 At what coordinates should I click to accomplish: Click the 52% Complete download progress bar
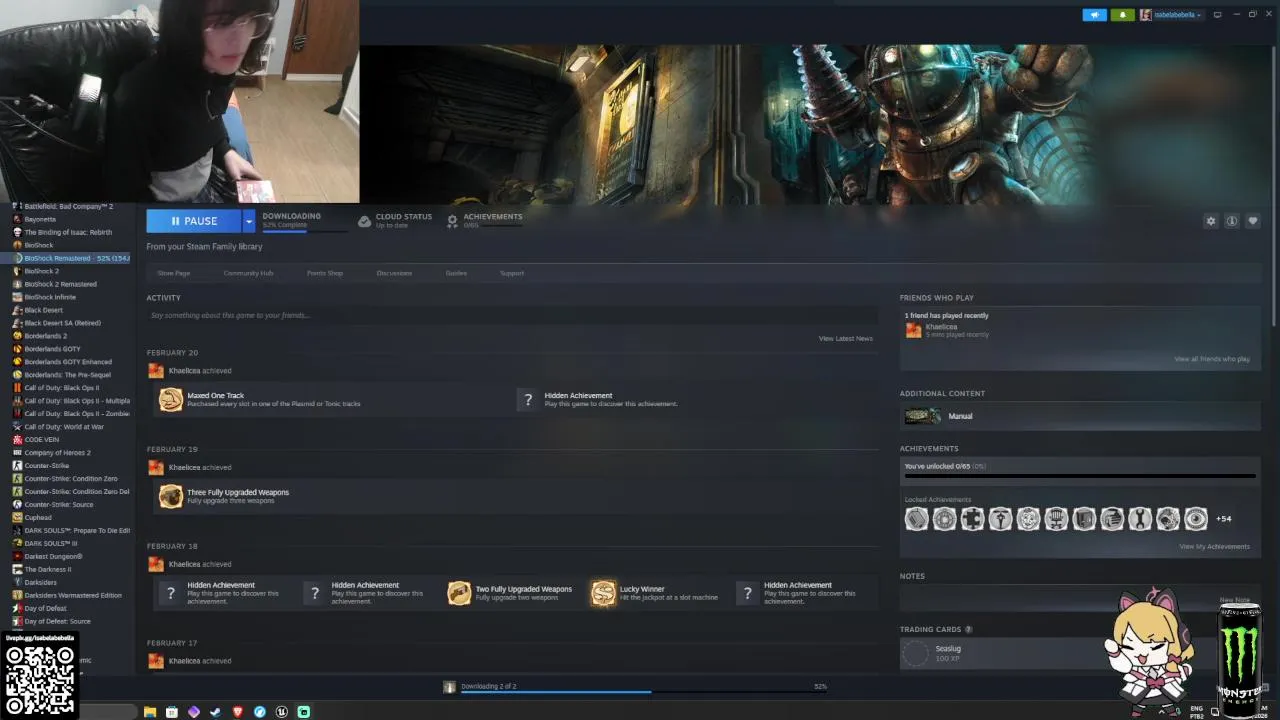[x=304, y=231]
